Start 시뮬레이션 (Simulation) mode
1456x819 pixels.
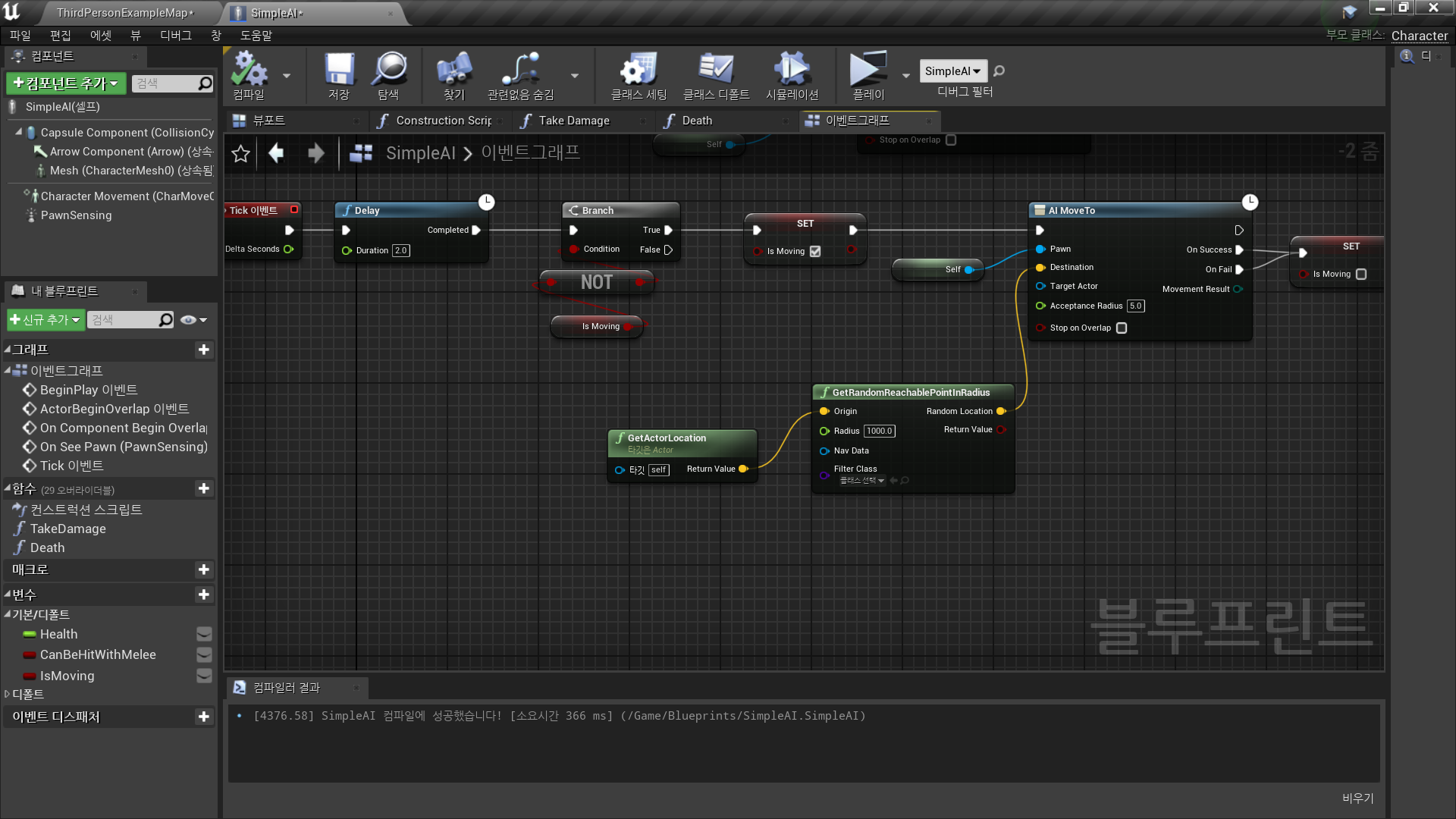pyautogui.click(x=791, y=74)
